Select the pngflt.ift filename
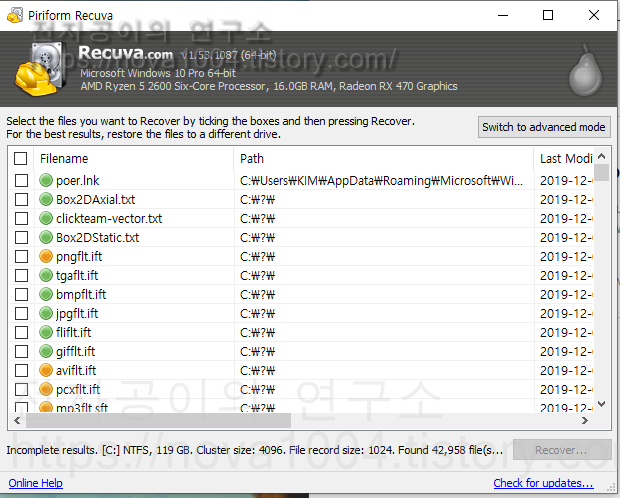Image resolution: width=620 pixels, height=498 pixels. click(79, 257)
